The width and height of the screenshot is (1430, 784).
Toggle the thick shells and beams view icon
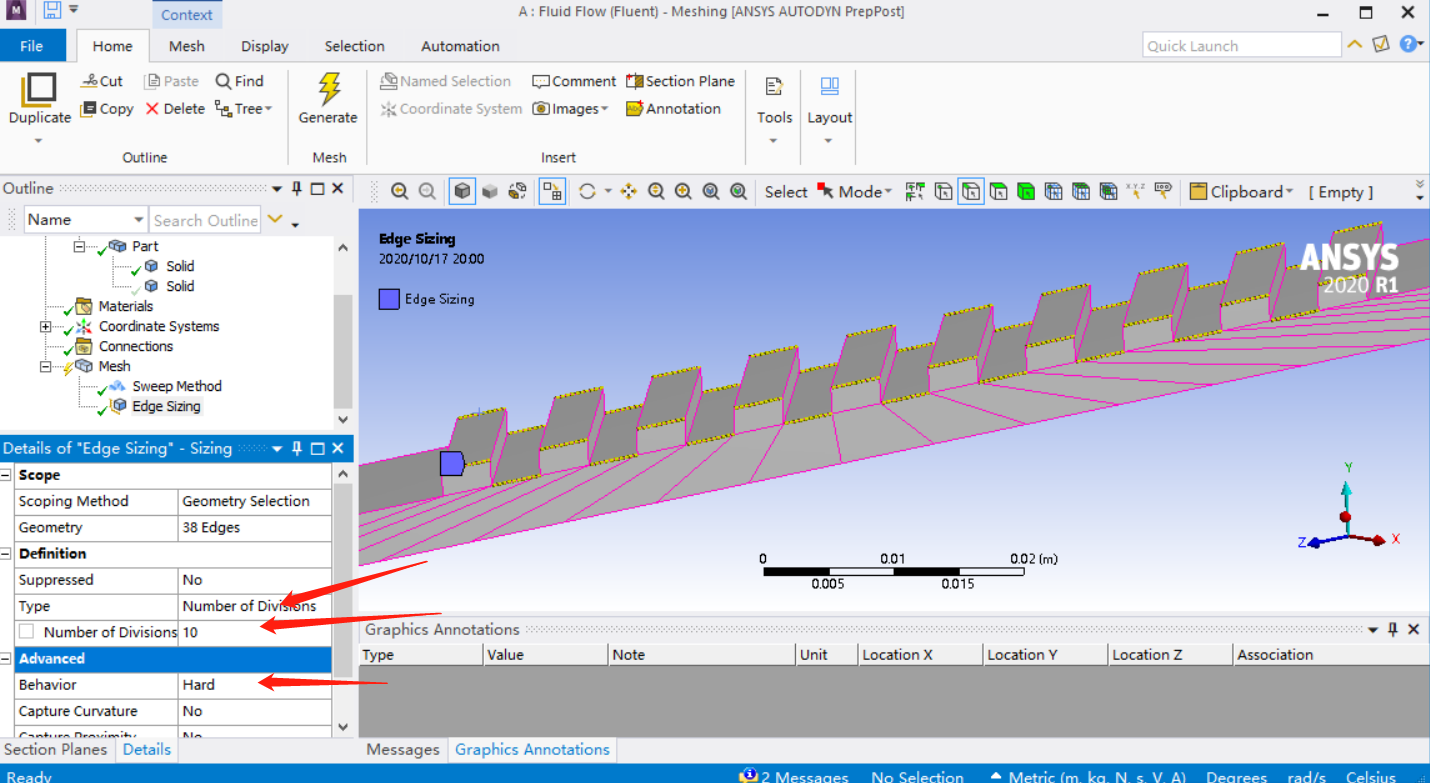tap(552, 191)
